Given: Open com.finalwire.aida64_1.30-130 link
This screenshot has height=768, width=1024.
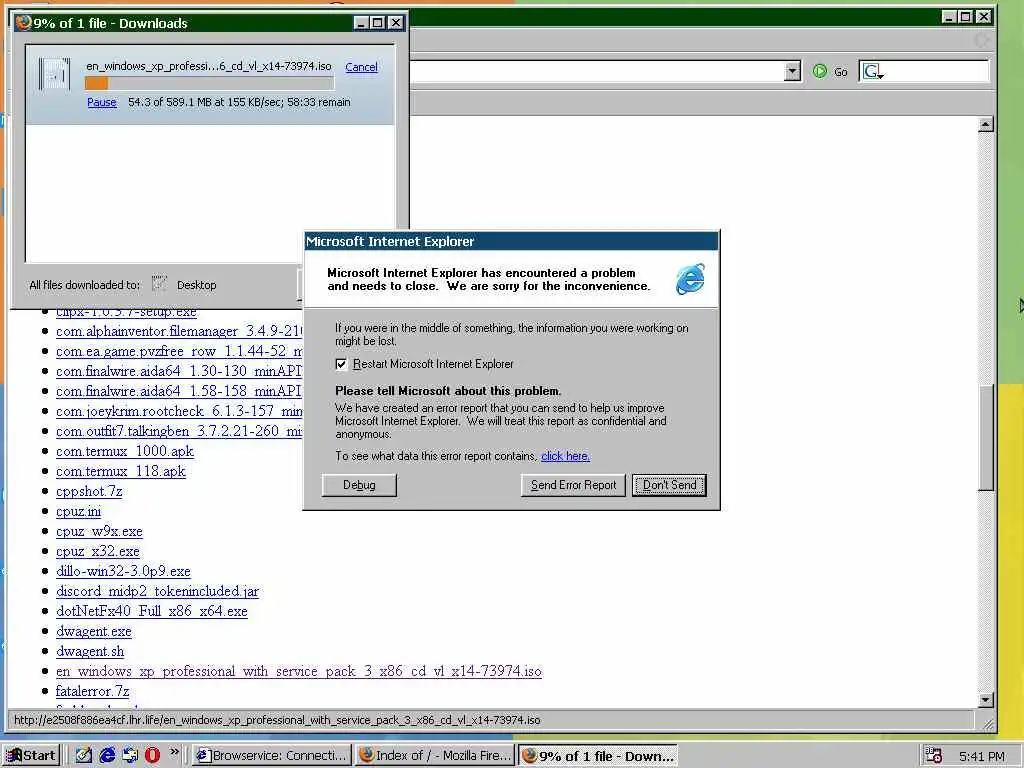Looking at the screenshot, I should pos(180,372).
